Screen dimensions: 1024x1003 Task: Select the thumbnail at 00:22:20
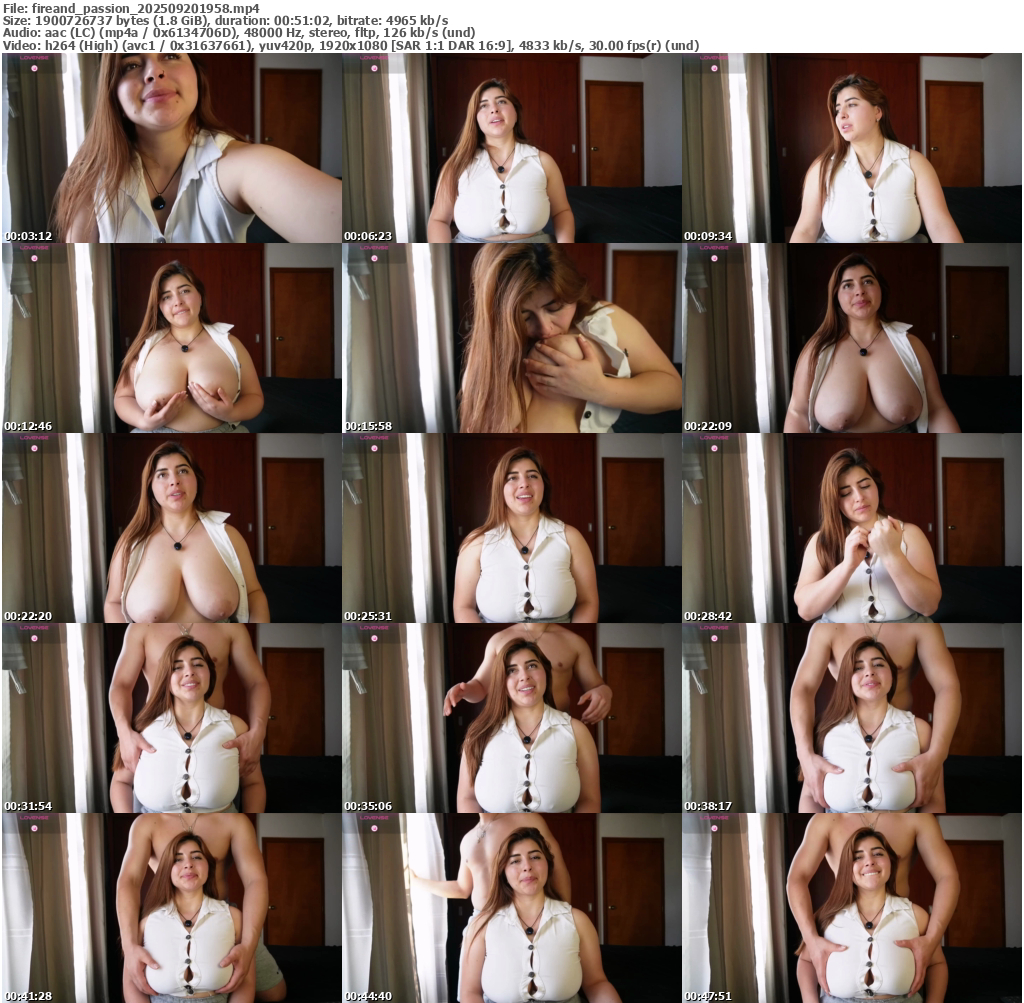172,528
